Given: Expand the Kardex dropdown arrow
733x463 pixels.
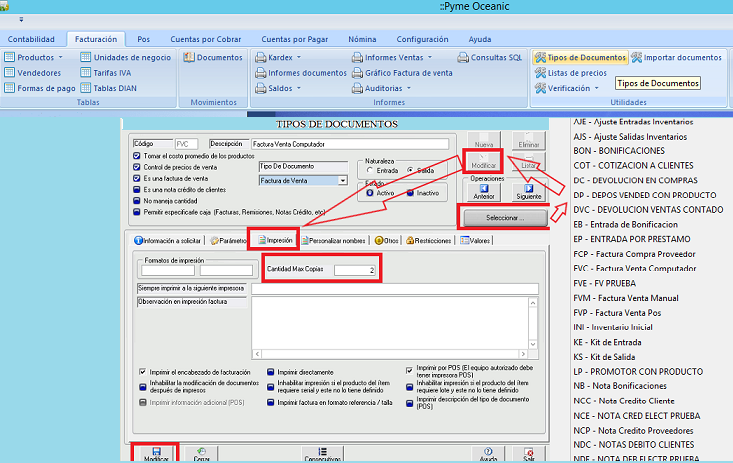Looking at the screenshot, I should tap(299, 58).
